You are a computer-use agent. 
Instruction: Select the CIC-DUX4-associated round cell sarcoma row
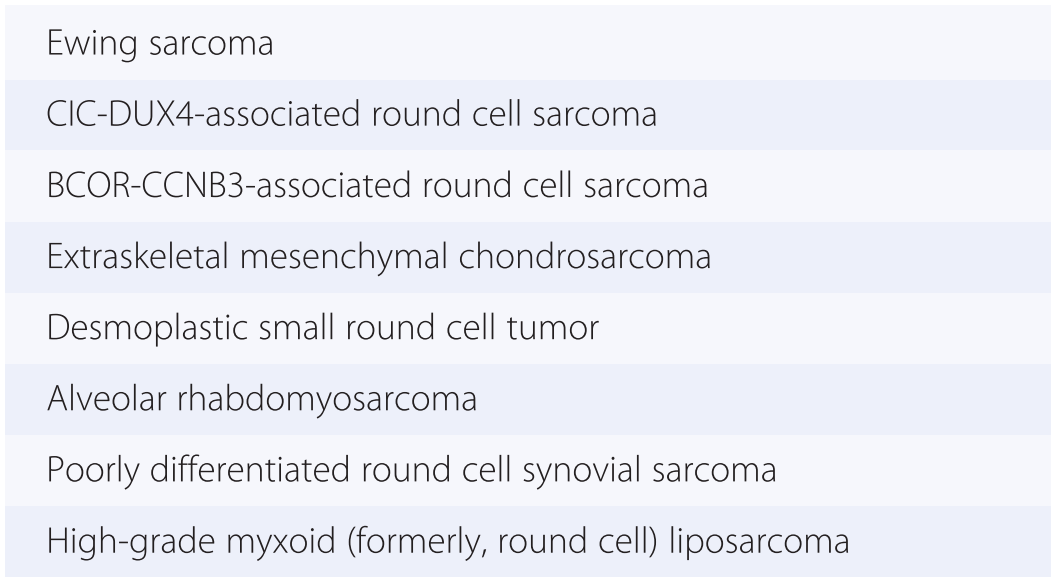coord(527,115)
